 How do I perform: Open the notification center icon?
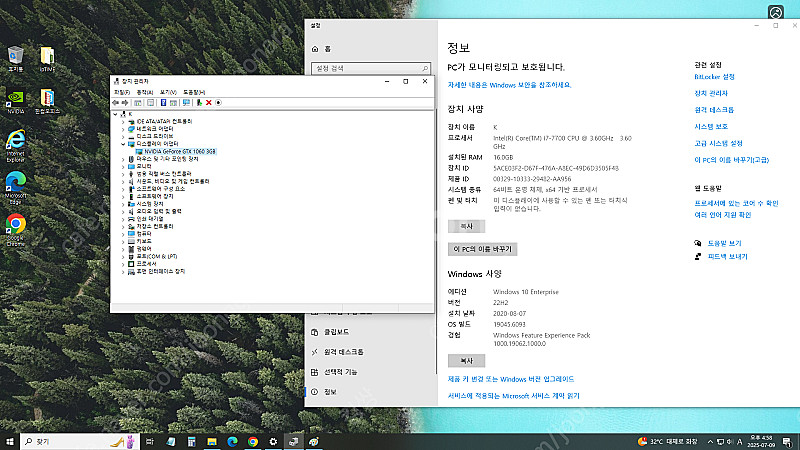(787, 441)
